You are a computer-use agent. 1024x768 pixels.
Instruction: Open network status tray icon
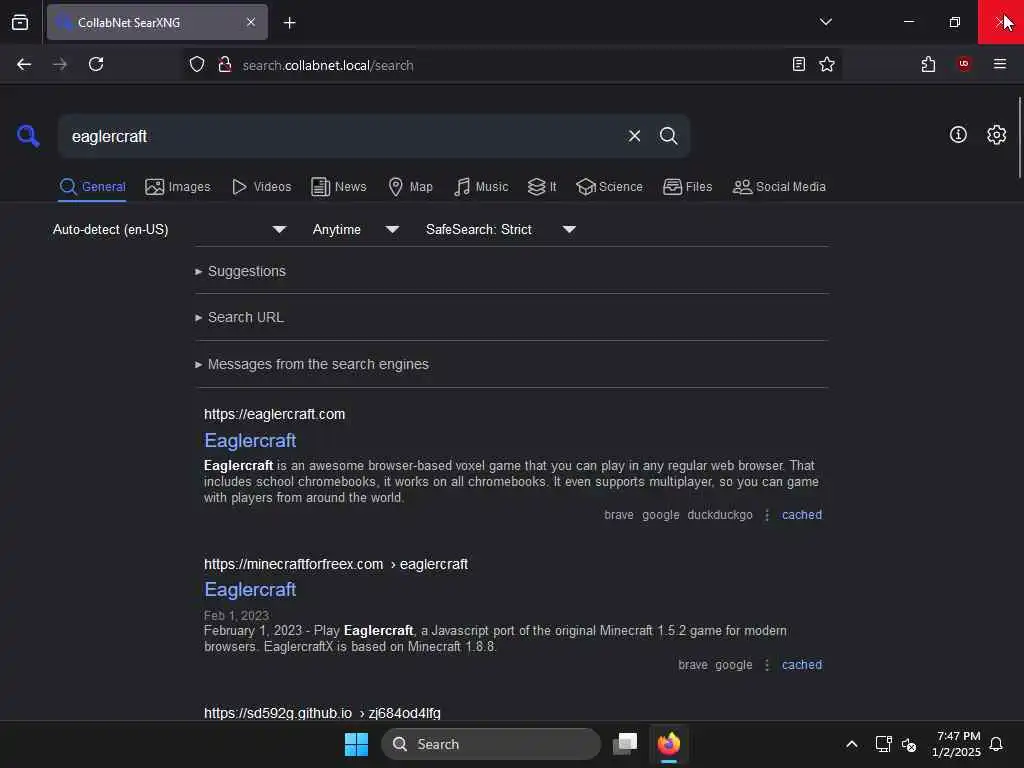coord(883,744)
